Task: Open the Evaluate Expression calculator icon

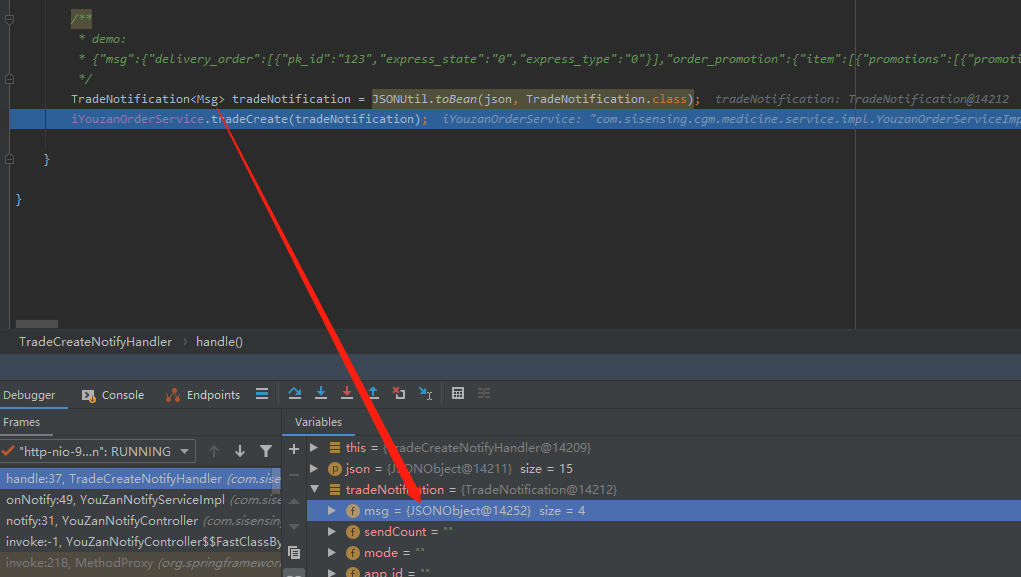Action: tap(458, 393)
